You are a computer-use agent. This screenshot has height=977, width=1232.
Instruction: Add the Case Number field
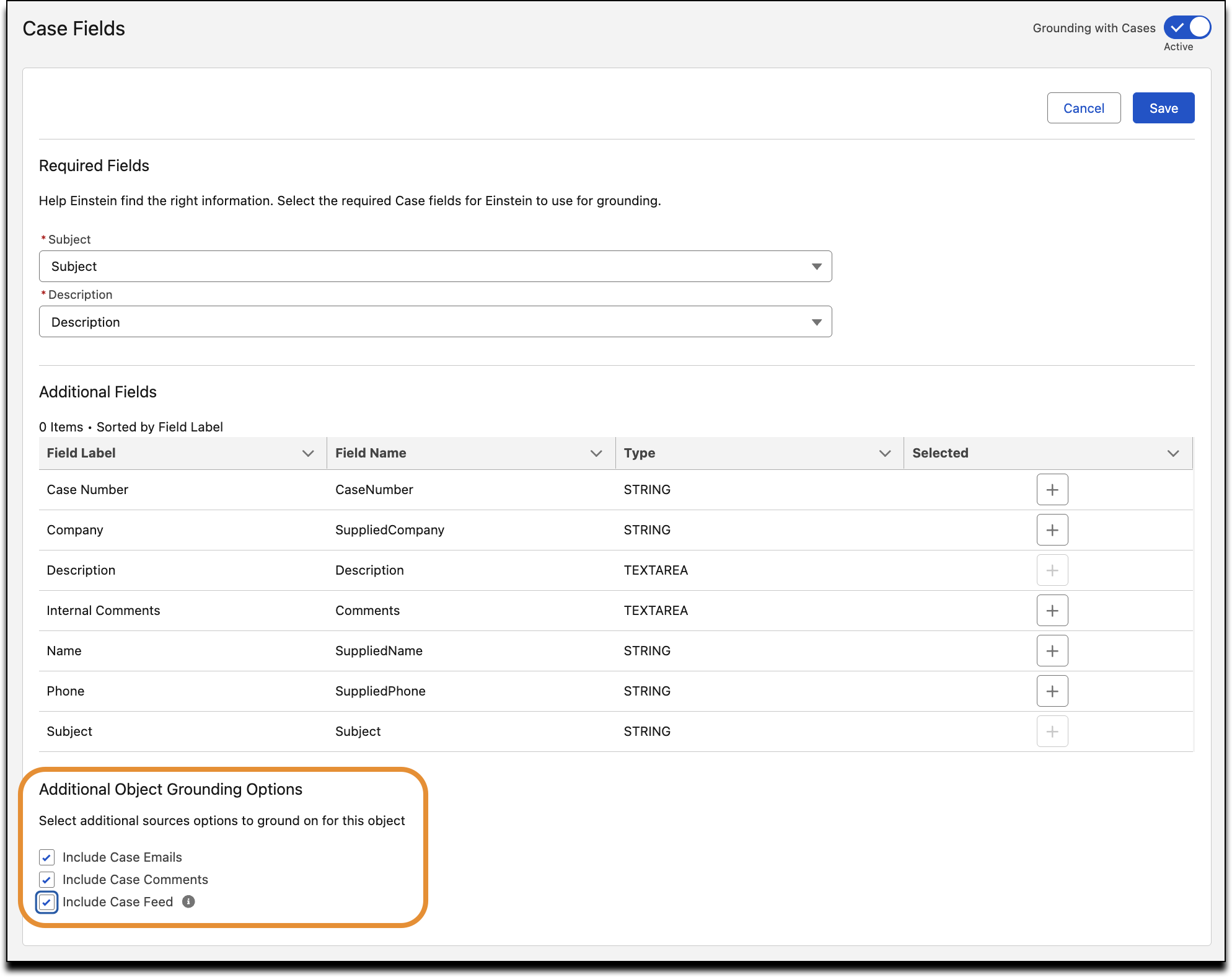tap(1052, 490)
